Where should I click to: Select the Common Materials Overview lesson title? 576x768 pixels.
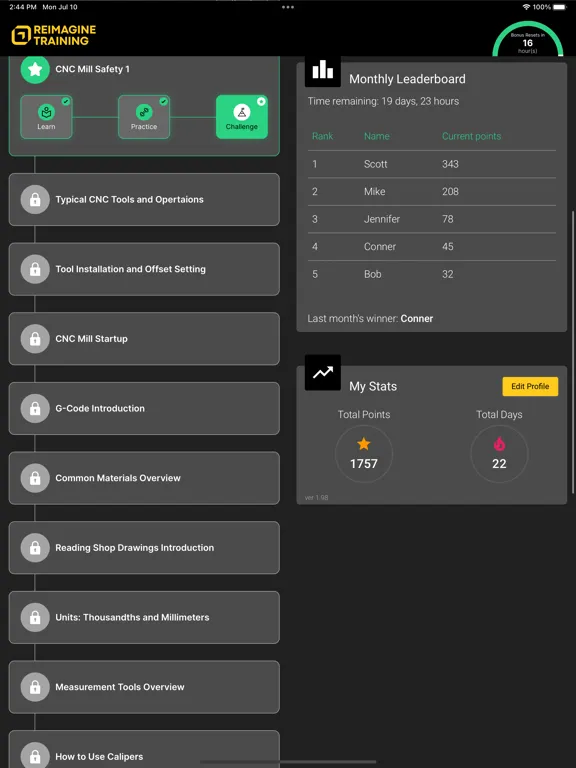118,478
